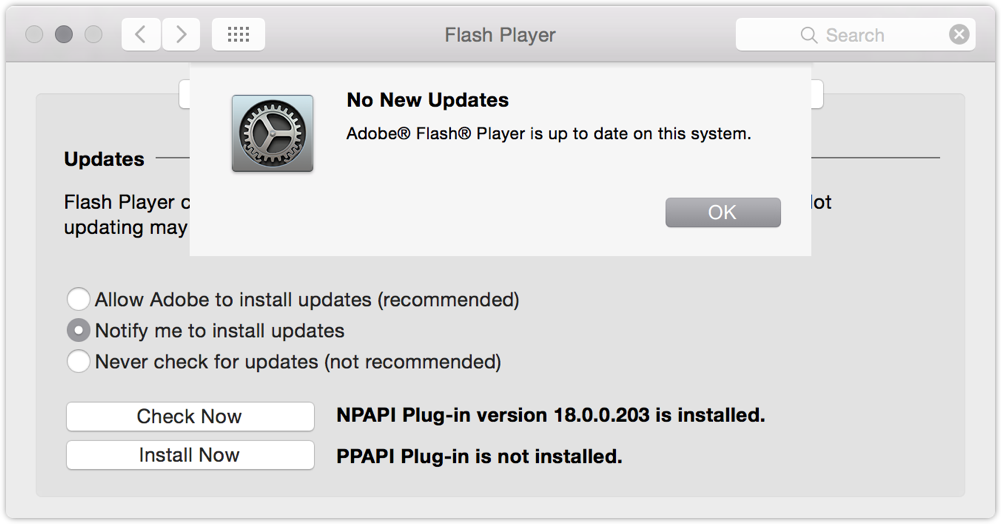Click the Check Now button
The height and width of the screenshot is (524, 1001).
[x=190, y=417]
